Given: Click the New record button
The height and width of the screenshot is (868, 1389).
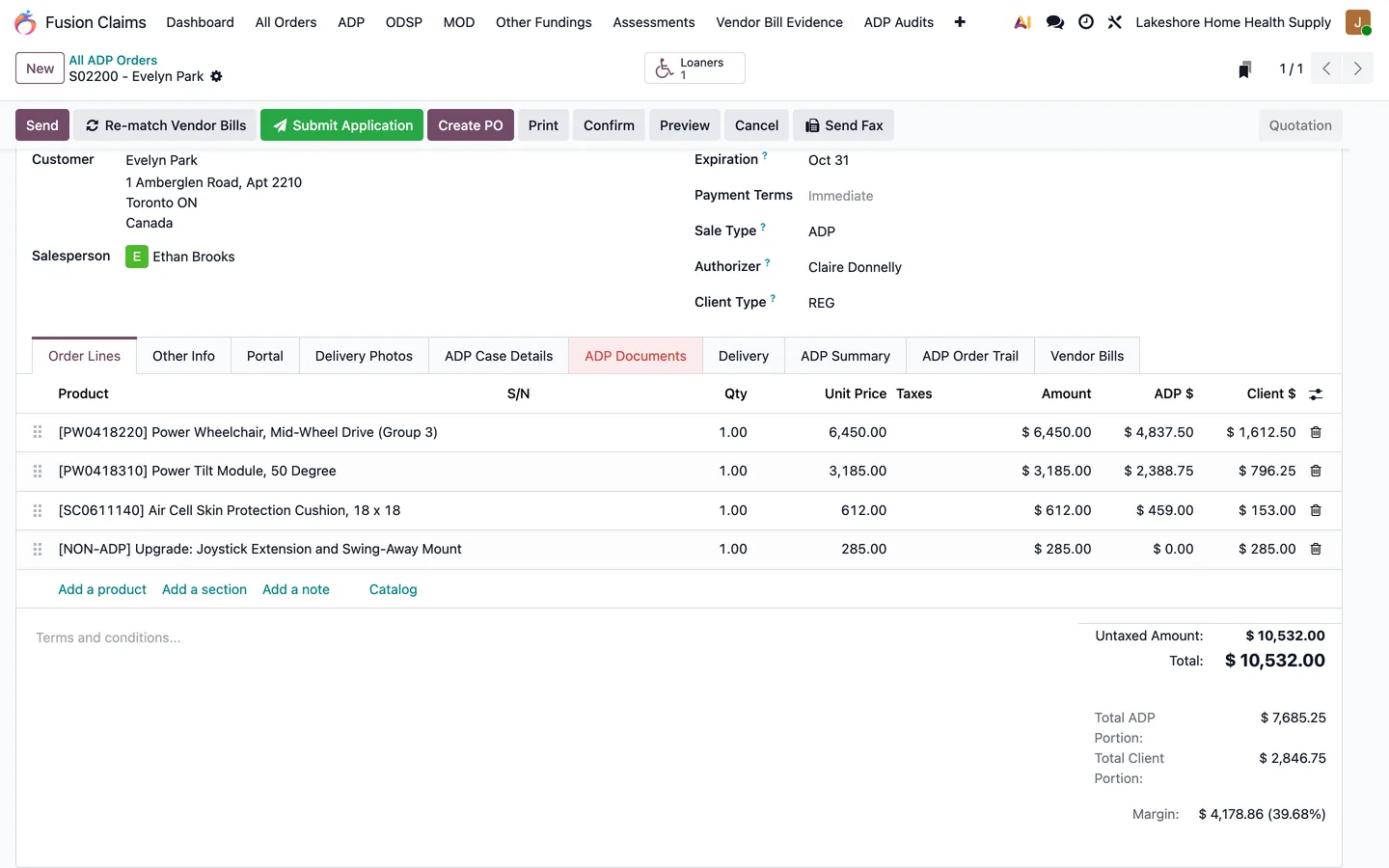Looking at the screenshot, I should pos(41,68).
